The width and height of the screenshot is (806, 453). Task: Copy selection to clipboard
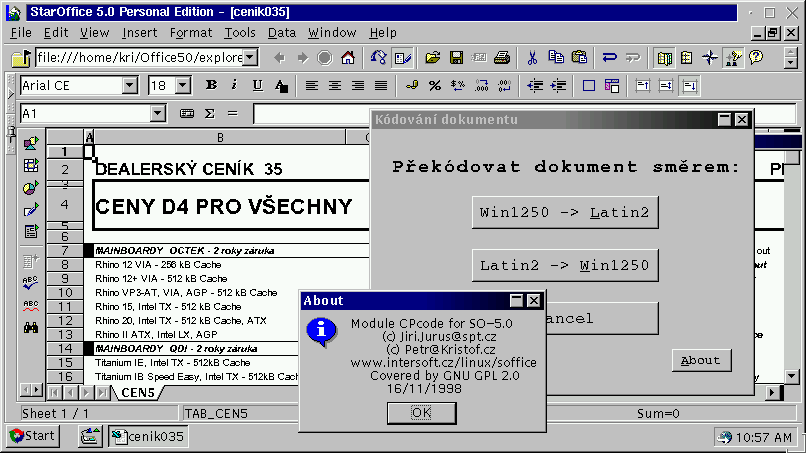tap(556, 58)
